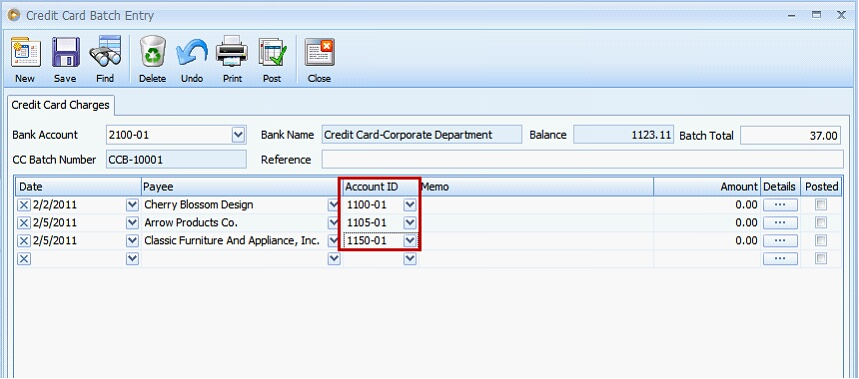Click the X icon on the empty row
The image size is (859, 379).
coord(24,259)
